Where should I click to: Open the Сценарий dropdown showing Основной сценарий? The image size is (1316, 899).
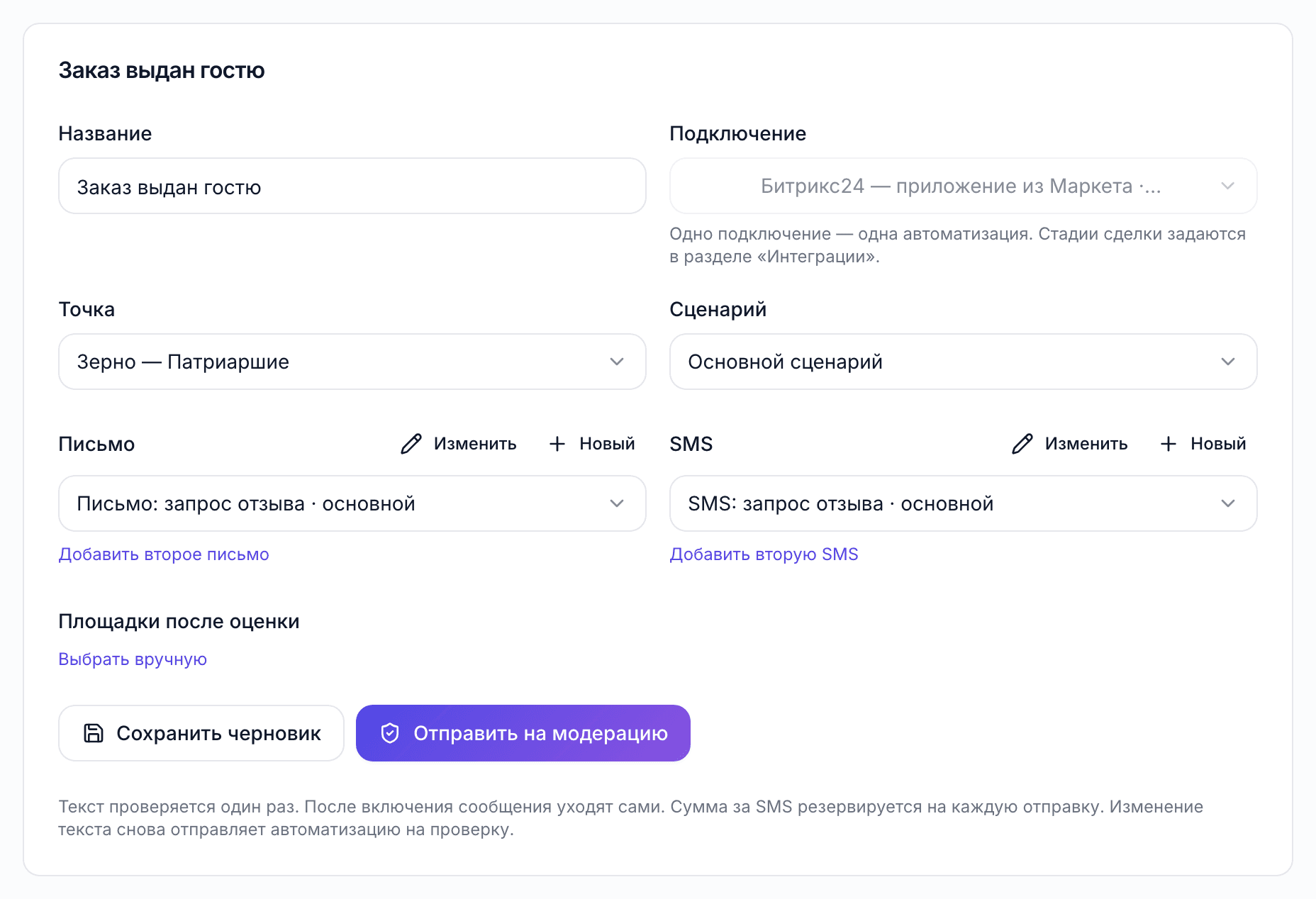click(964, 362)
